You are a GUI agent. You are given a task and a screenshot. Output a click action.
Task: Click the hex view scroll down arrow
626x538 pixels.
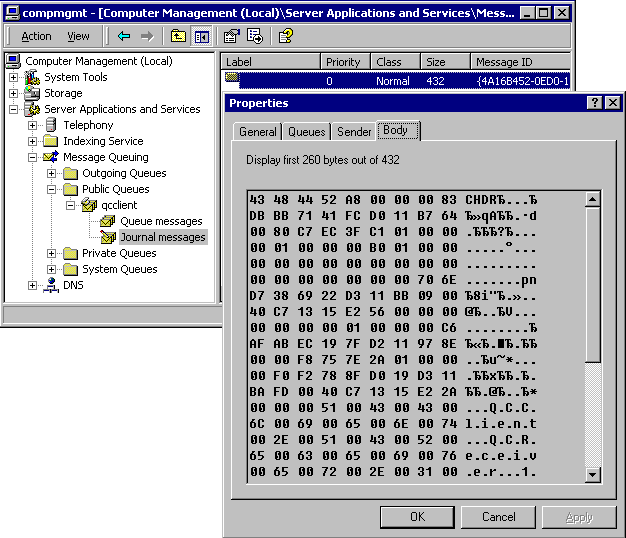(592, 474)
